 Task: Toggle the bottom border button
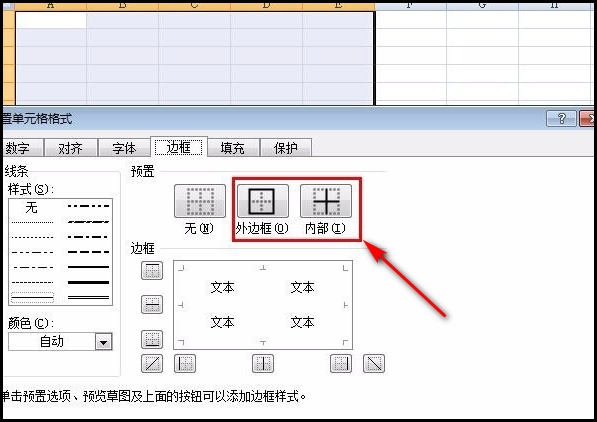click(152, 339)
